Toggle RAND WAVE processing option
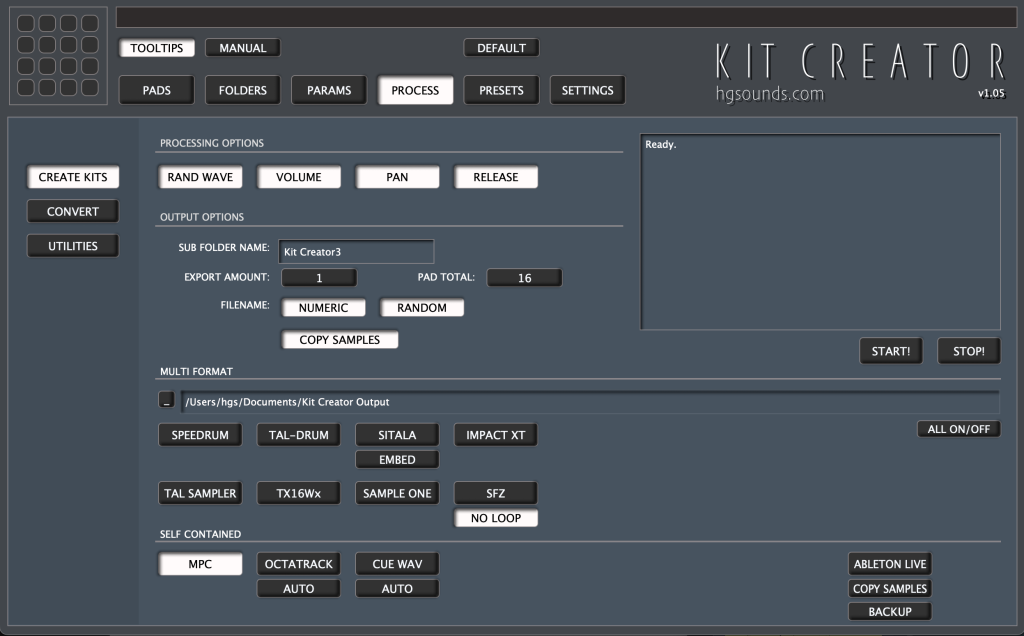The image size is (1024, 636). pyautogui.click(x=200, y=177)
